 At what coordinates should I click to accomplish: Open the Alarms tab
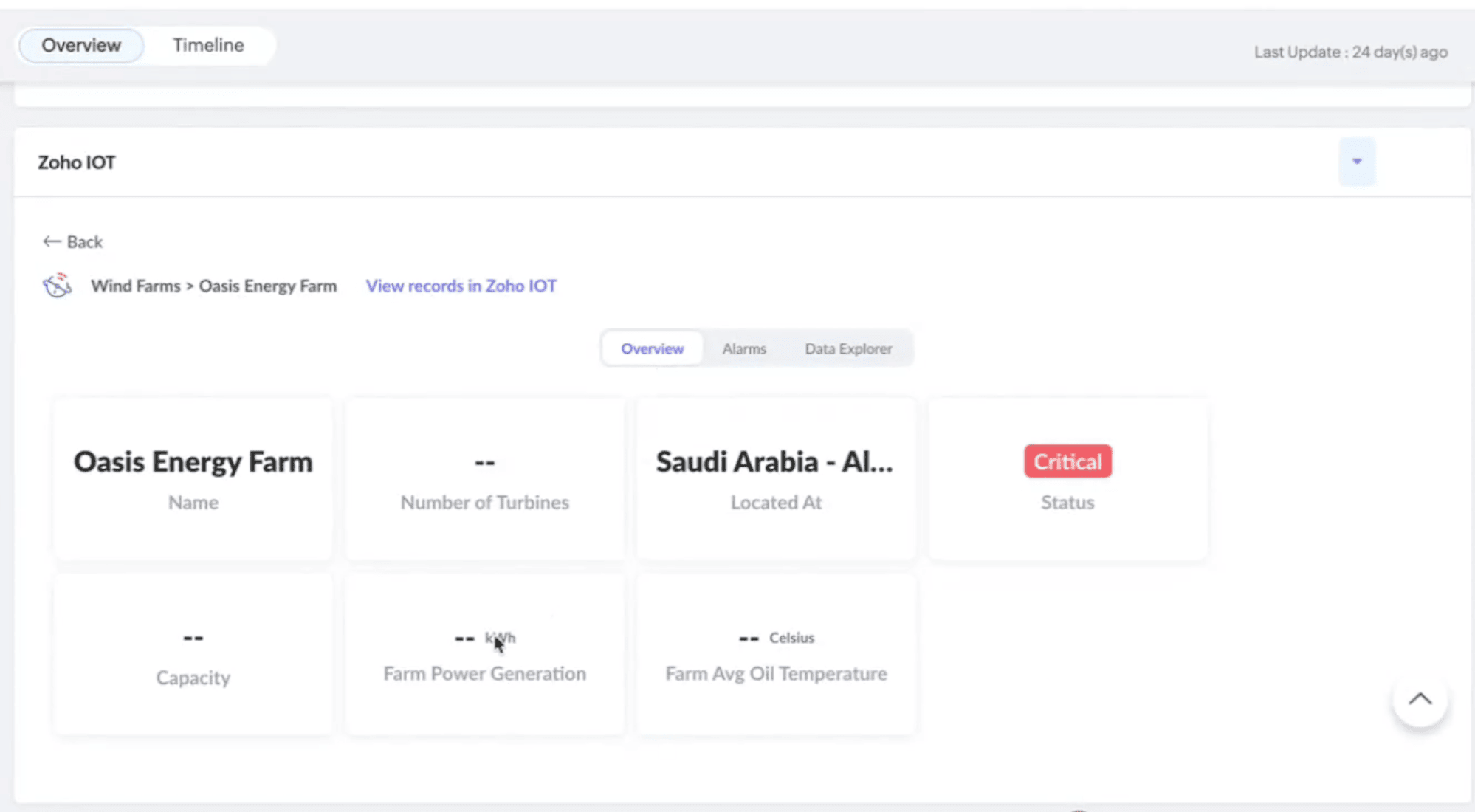pyautogui.click(x=743, y=348)
